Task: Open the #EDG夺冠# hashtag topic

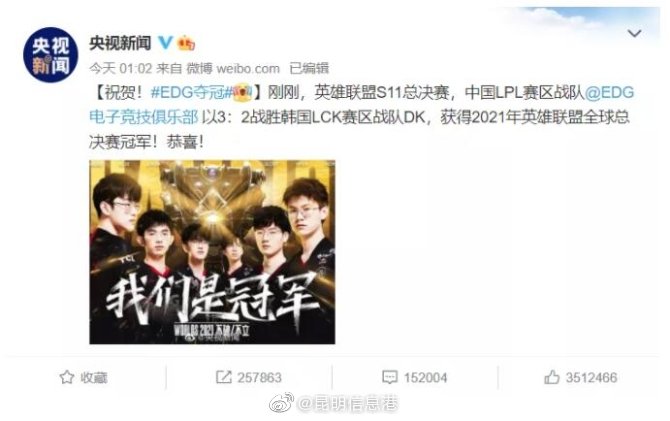Action: click(x=192, y=92)
